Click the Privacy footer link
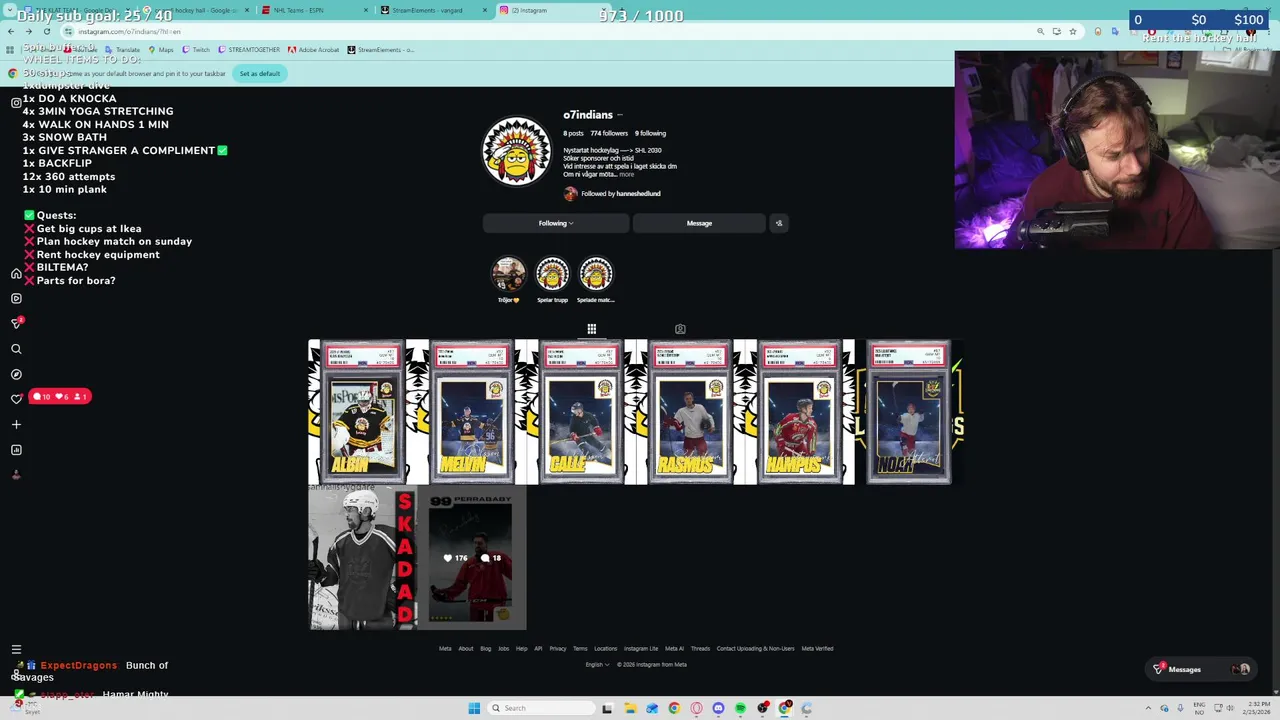 (x=558, y=648)
